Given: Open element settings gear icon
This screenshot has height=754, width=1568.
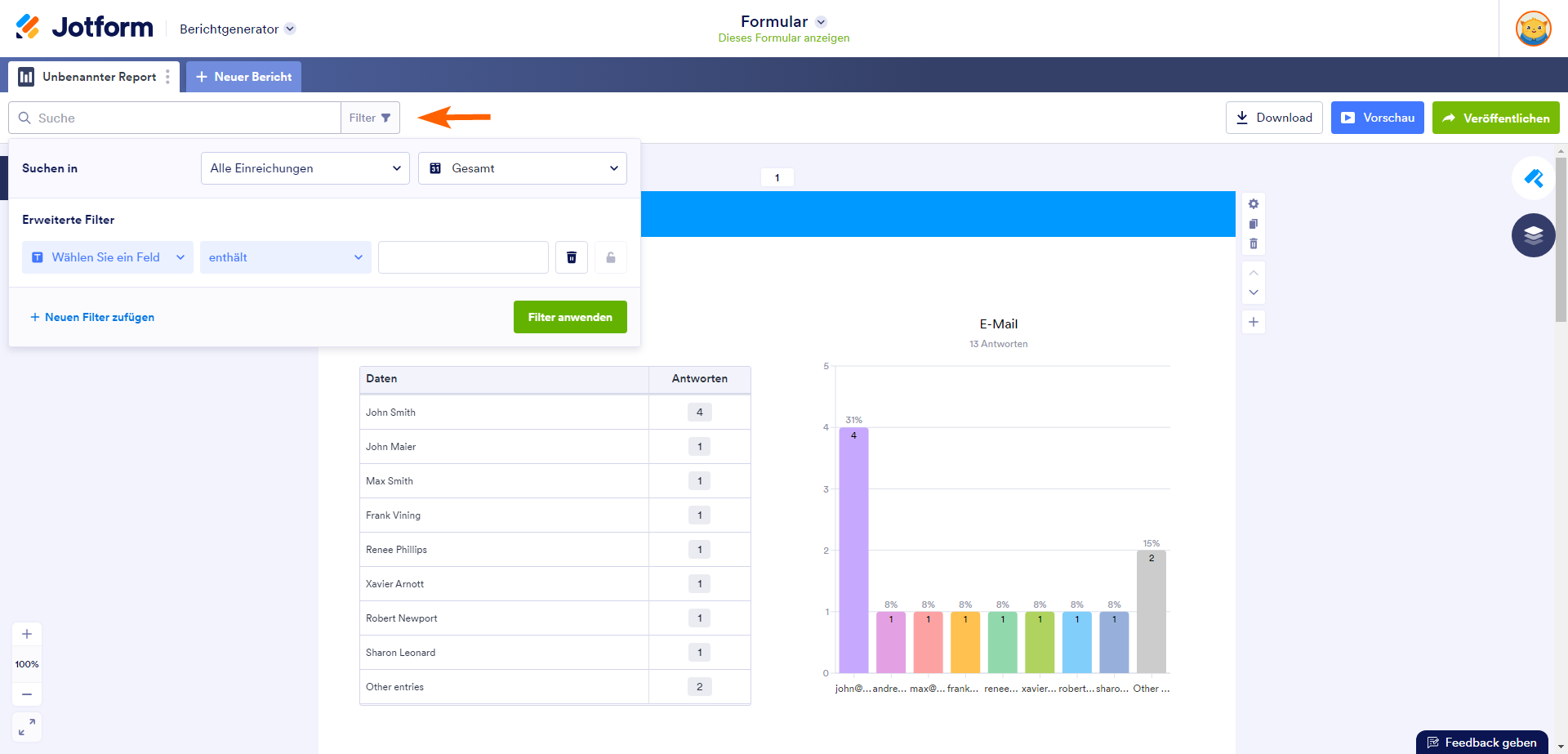Looking at the screenshot, I should [x=1254, y=204].
